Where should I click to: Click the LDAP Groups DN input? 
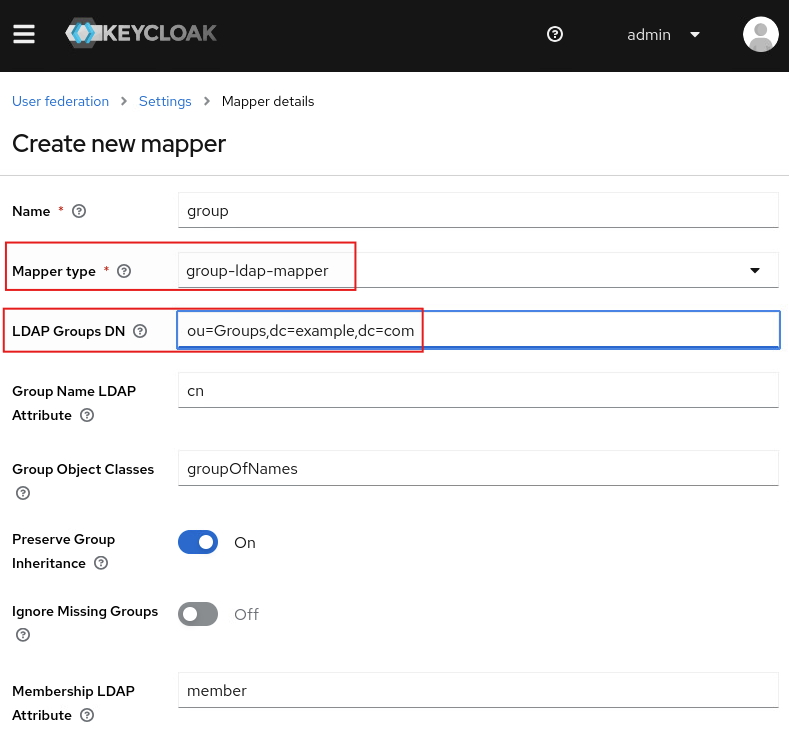(x=478, y=330)
